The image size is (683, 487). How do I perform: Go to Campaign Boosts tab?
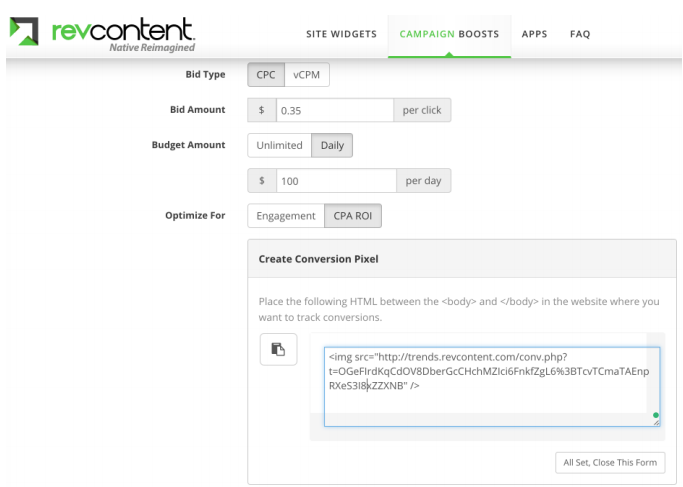click(x=449, y=34)
